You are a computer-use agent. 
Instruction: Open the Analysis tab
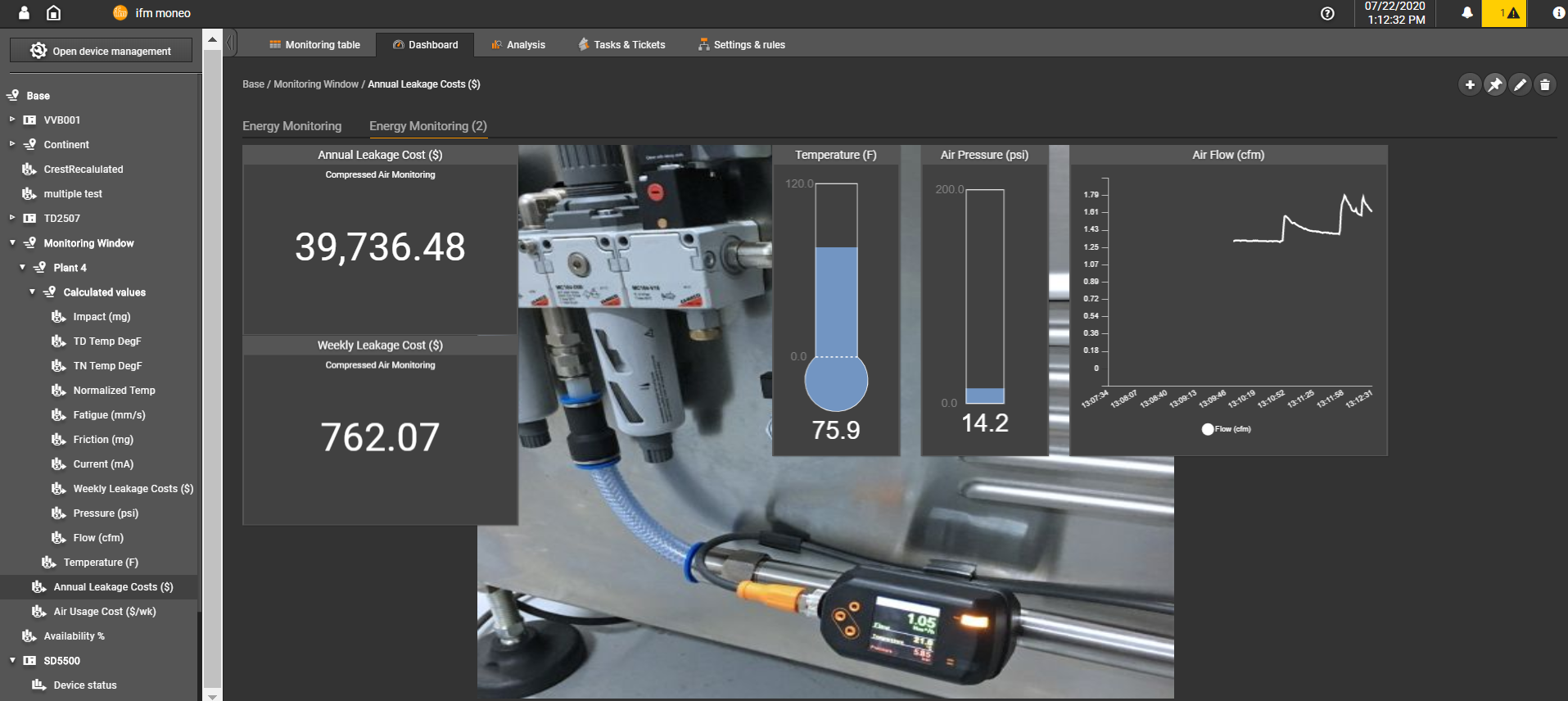[x=518, y=45]
